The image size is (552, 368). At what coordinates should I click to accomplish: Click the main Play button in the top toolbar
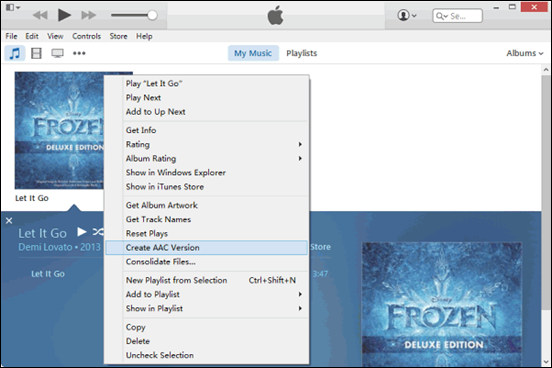64,15
